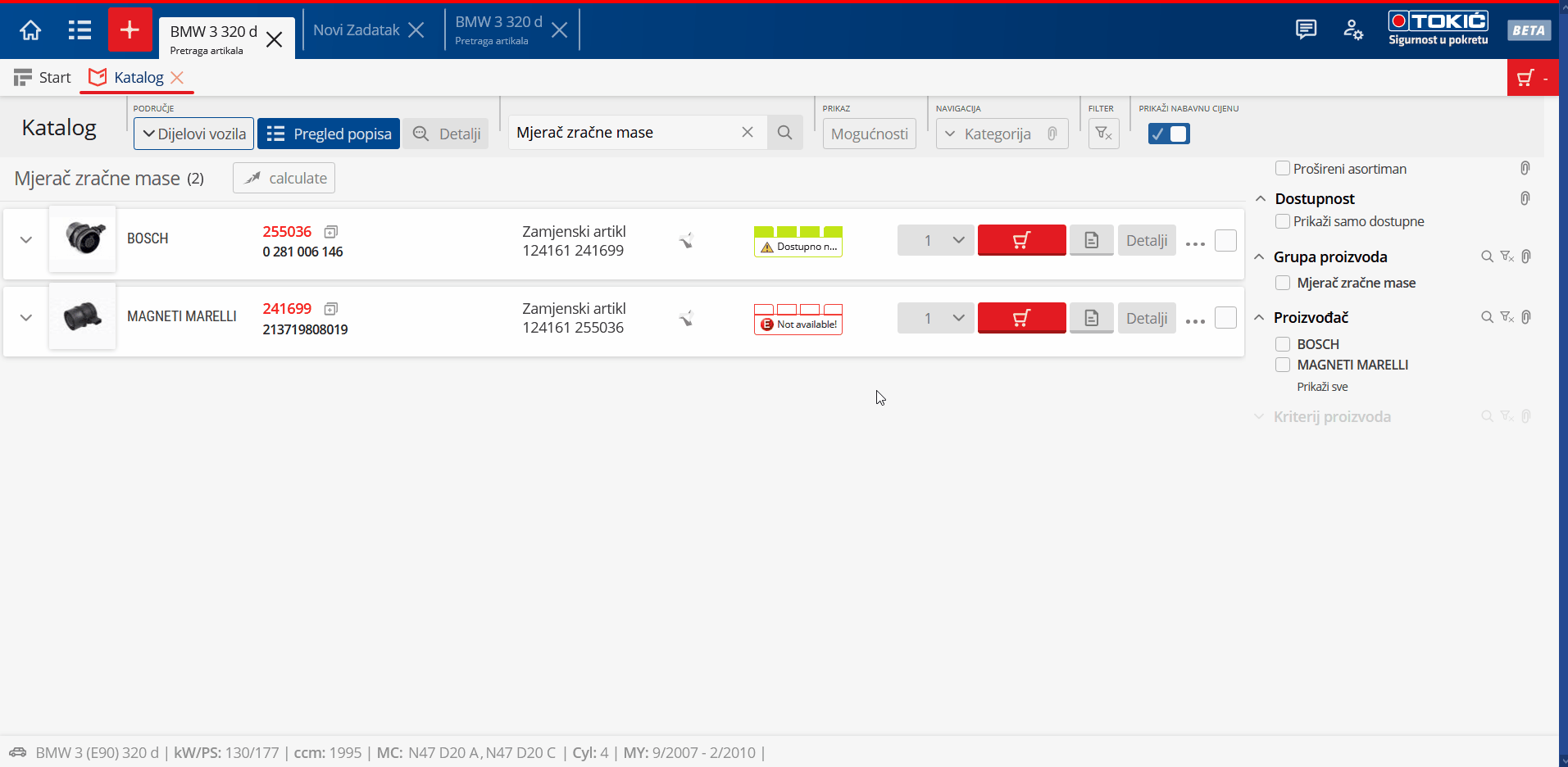Reset filters using the Filter icon
Image resolution: width=1568 pixels, height=767 pixels.
[1103, 134]
